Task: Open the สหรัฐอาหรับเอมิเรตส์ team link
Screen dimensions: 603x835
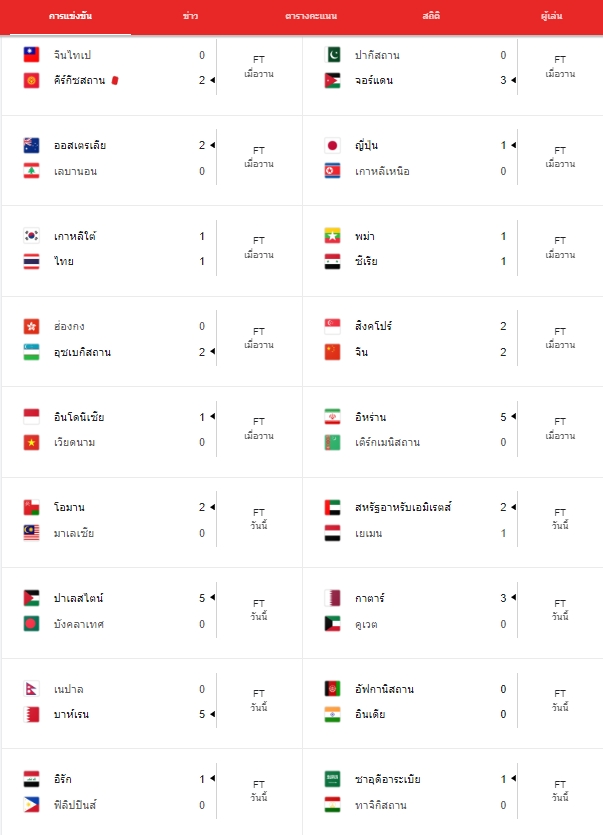Action: point(403,507)
